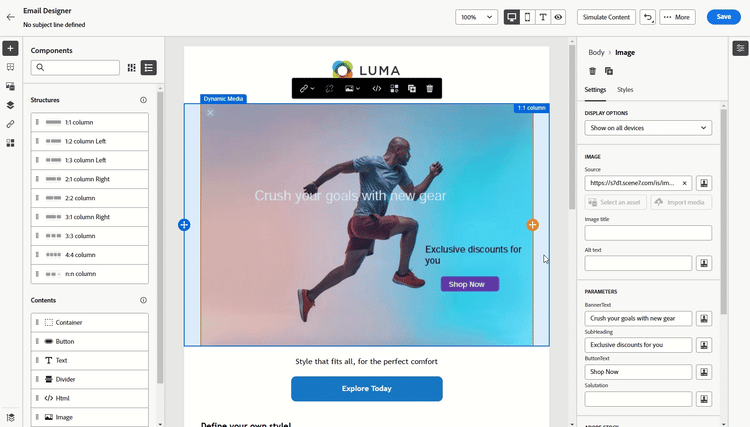Screen dimensions: 750x427
Task: Close the Dynamic Media image selection X
Action: (x=210, y=113)
